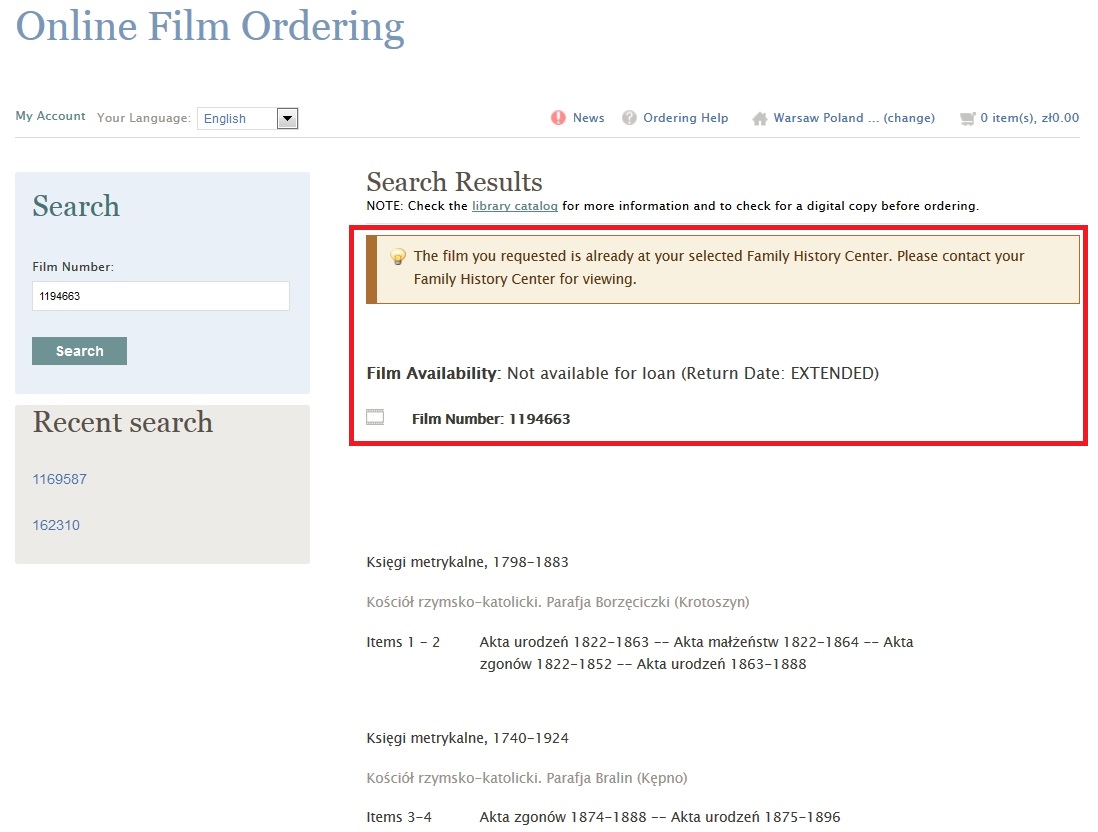Viewport: 1098px width, 832px height.
Task: Select recent search 162310
Action: [56, 525]
